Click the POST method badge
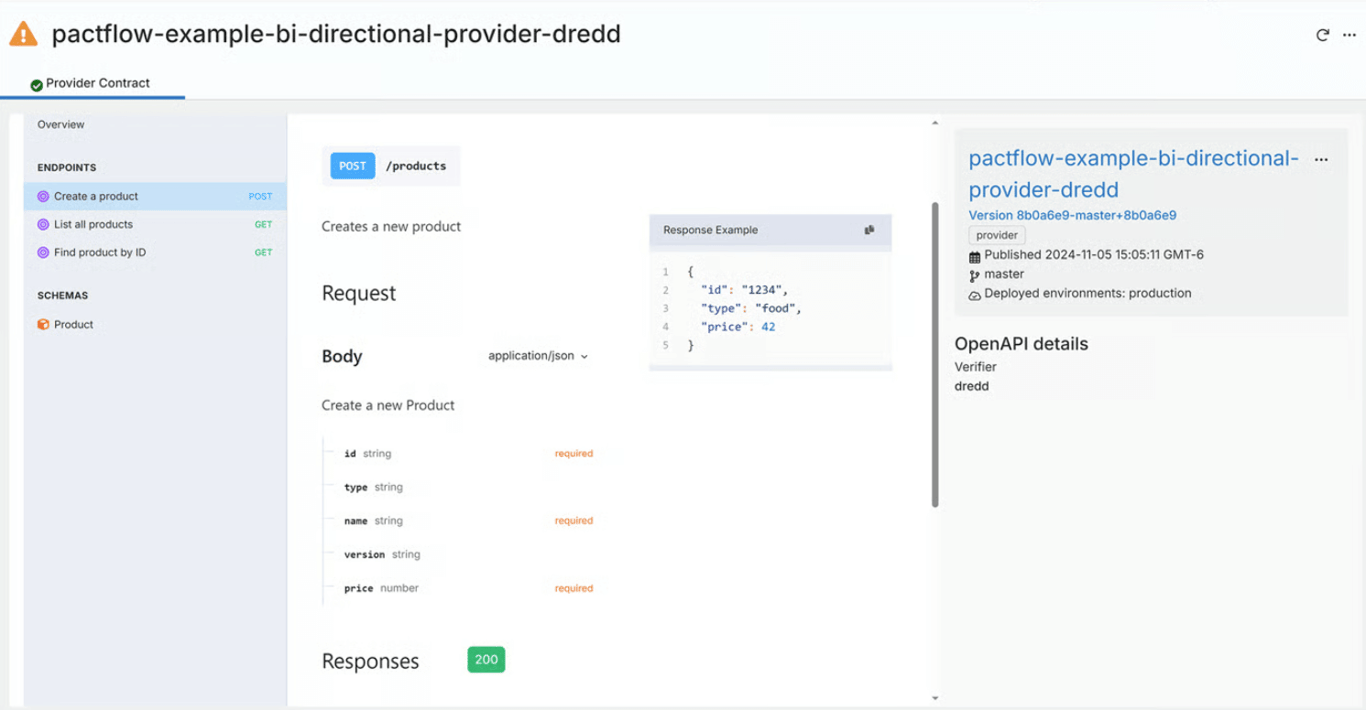Image resolution: width=1366 pixels, height=710 pixels. point(352,166)
